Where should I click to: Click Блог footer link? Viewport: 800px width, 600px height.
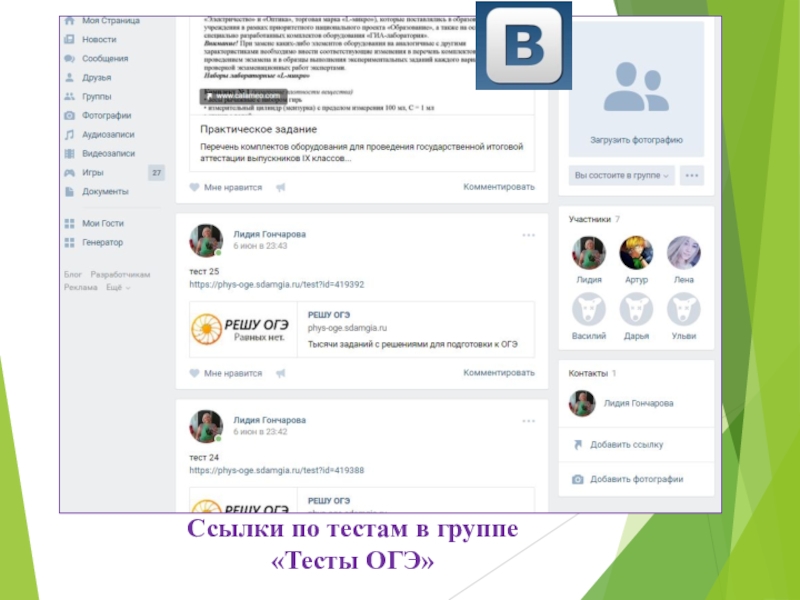73,274
